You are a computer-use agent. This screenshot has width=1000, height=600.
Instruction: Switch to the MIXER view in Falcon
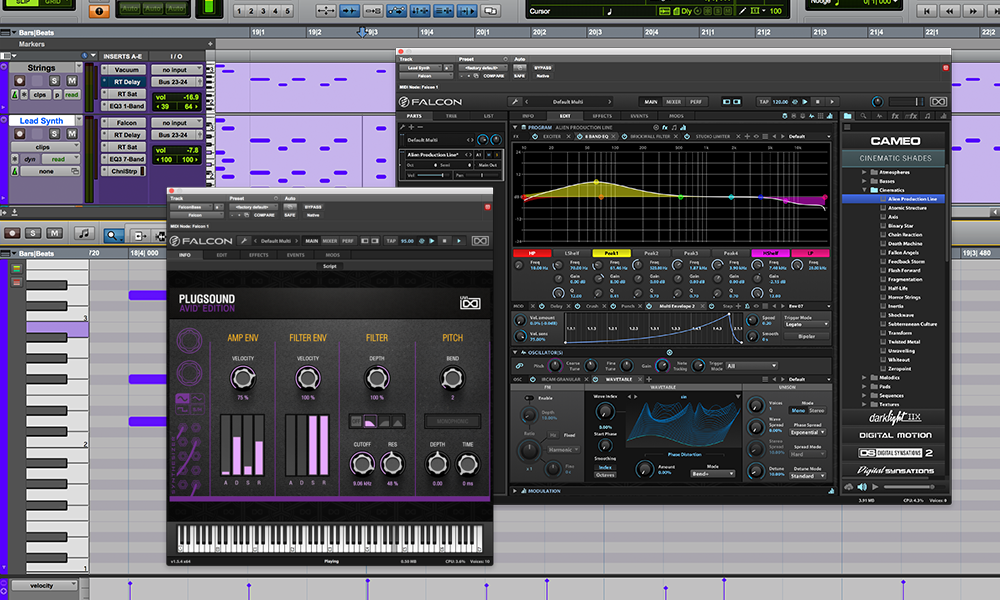(x=673, y=101)
